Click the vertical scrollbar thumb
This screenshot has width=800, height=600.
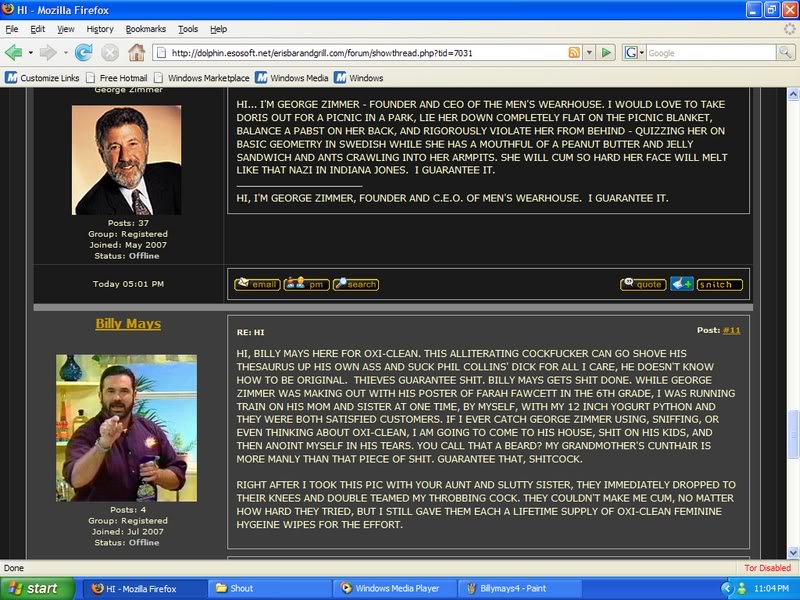793,434
